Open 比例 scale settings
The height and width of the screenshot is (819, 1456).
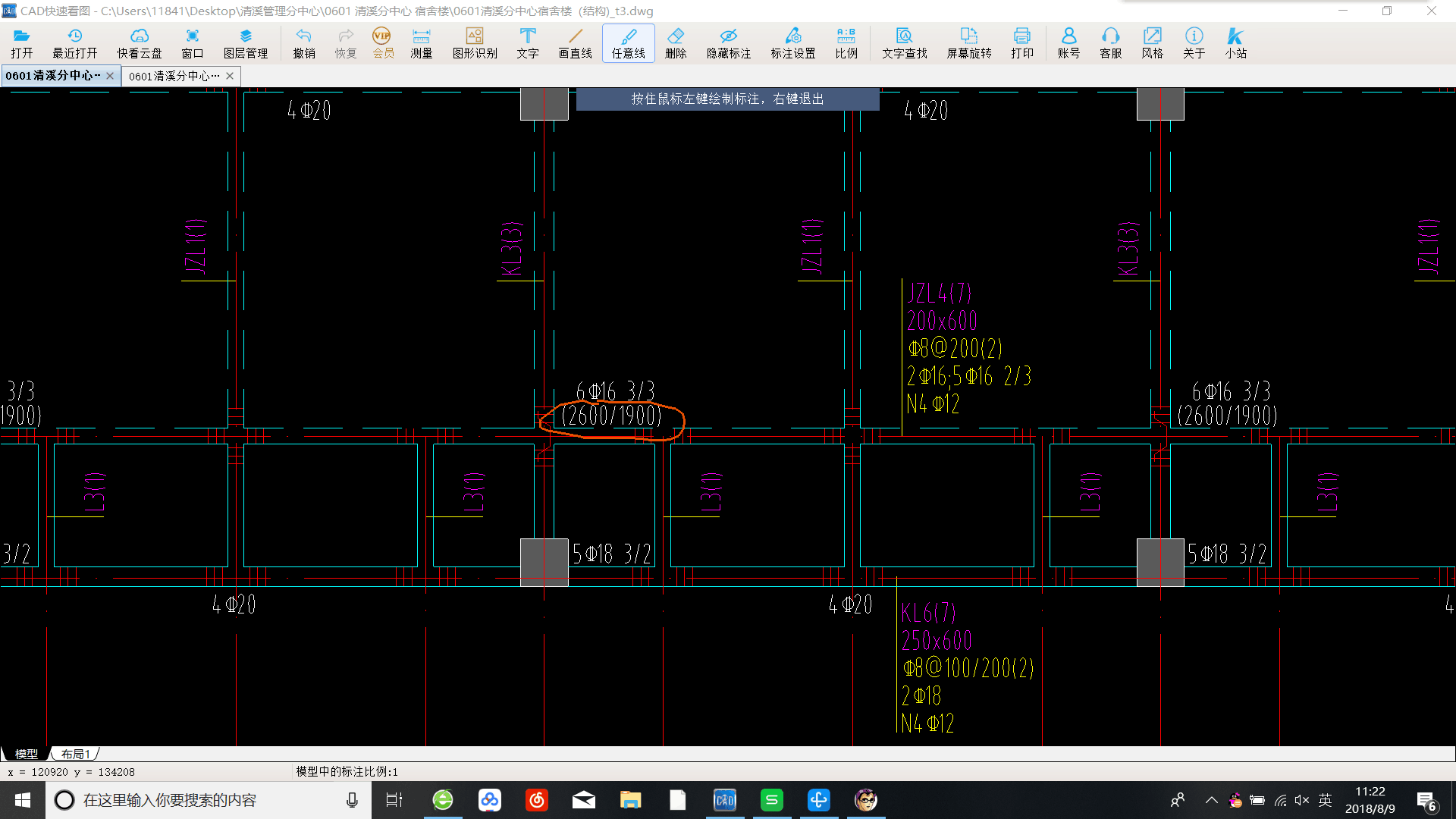[x=846, y=43]
